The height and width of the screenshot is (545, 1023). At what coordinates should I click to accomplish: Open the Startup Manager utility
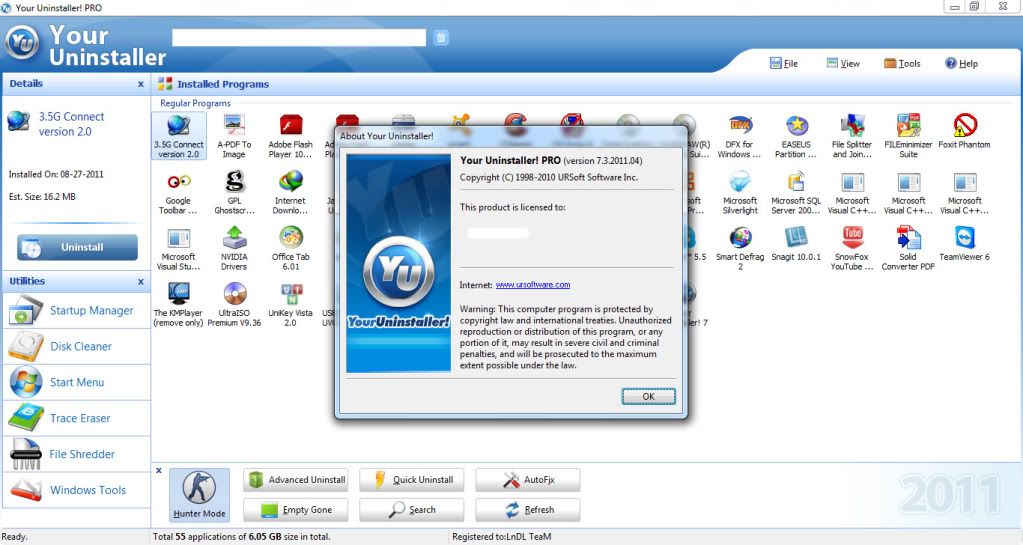click(x=76, y=311)
